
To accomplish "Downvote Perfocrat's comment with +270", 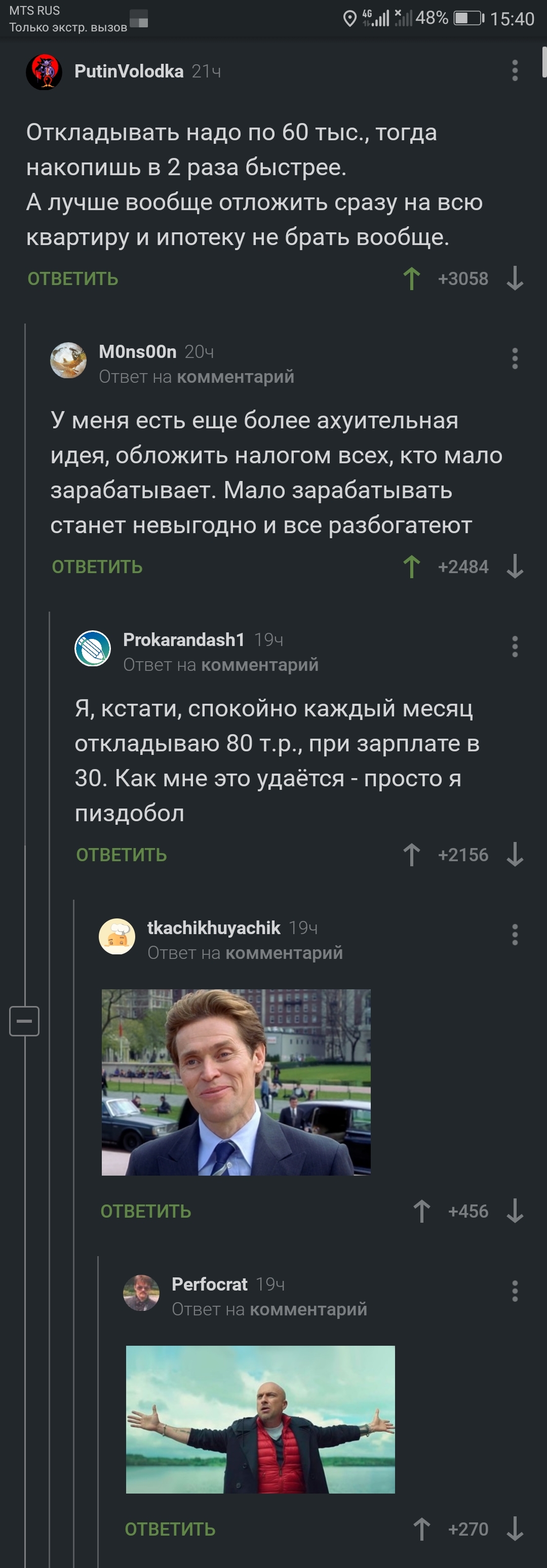I will 515,1529.
